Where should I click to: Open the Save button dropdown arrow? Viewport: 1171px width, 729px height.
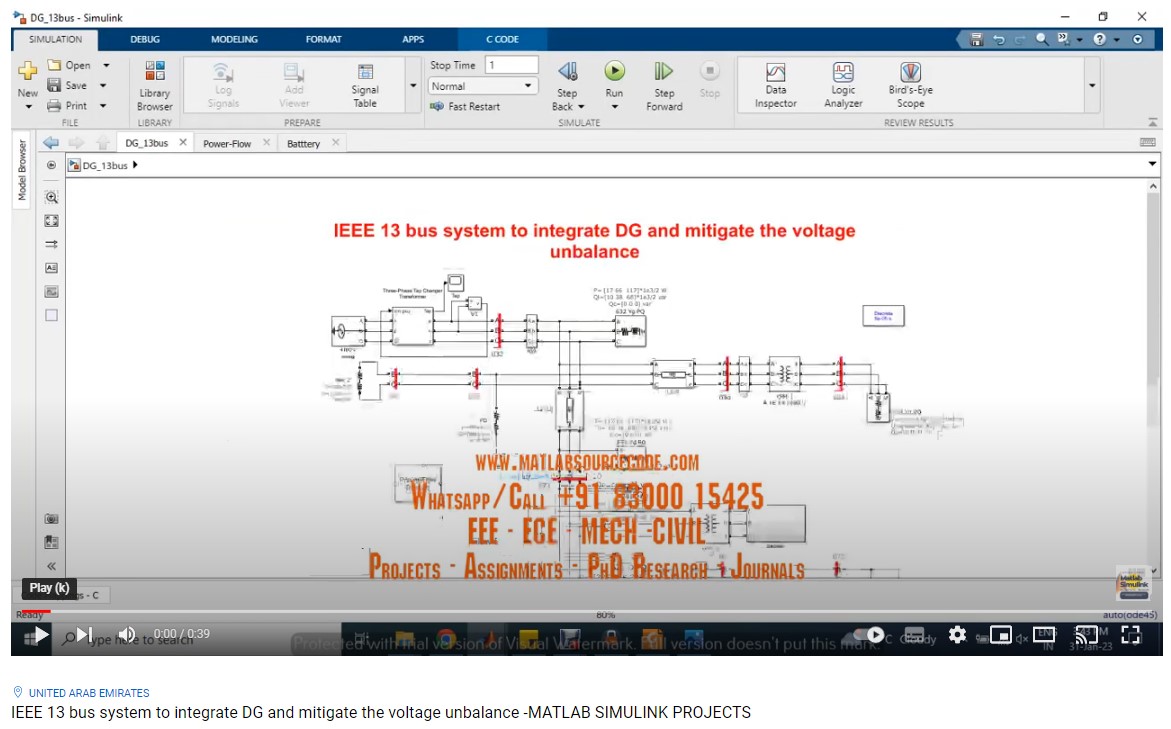pos(105,86)
